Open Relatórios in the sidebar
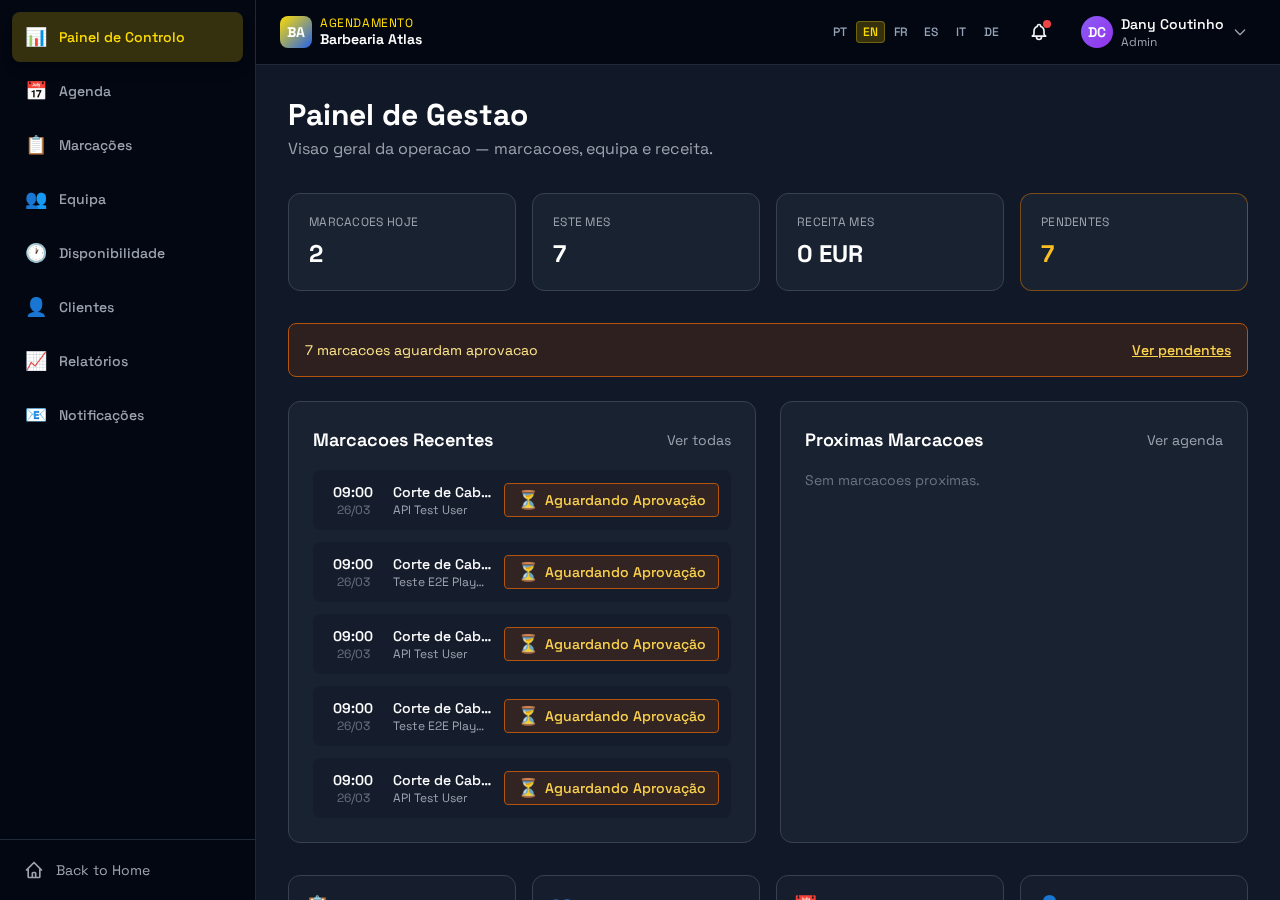 tap(127, 361)
